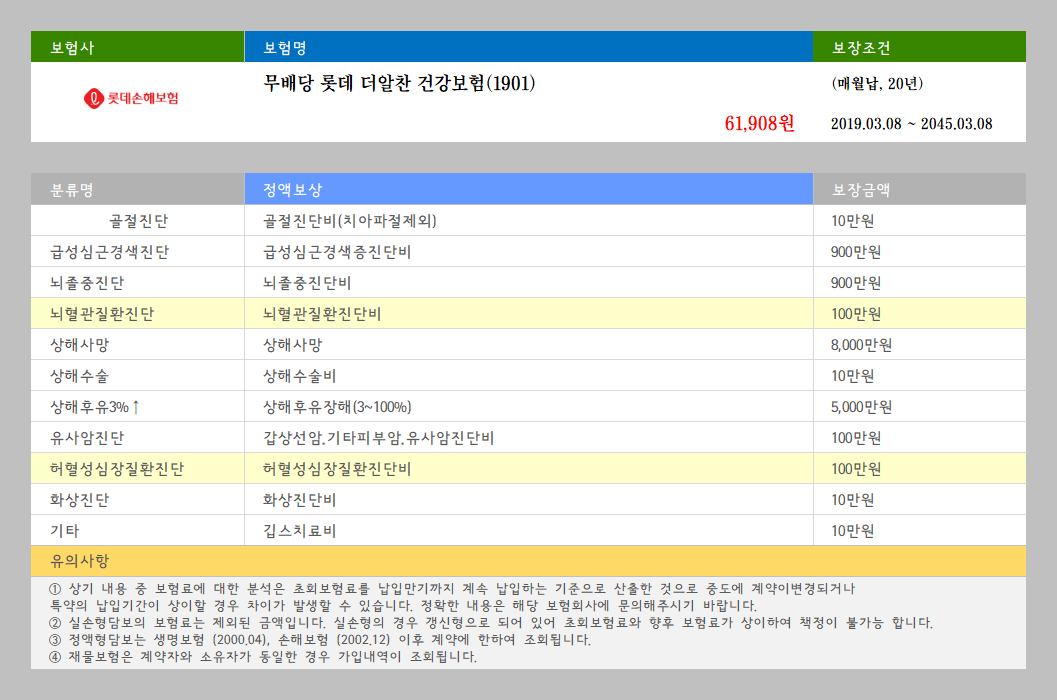The width and height of the screenshot is (1057, 700).
Task: Click insurance name 무배당 롯데 더알찬 건강보험(1901)
Action: (x=399, y=84)
